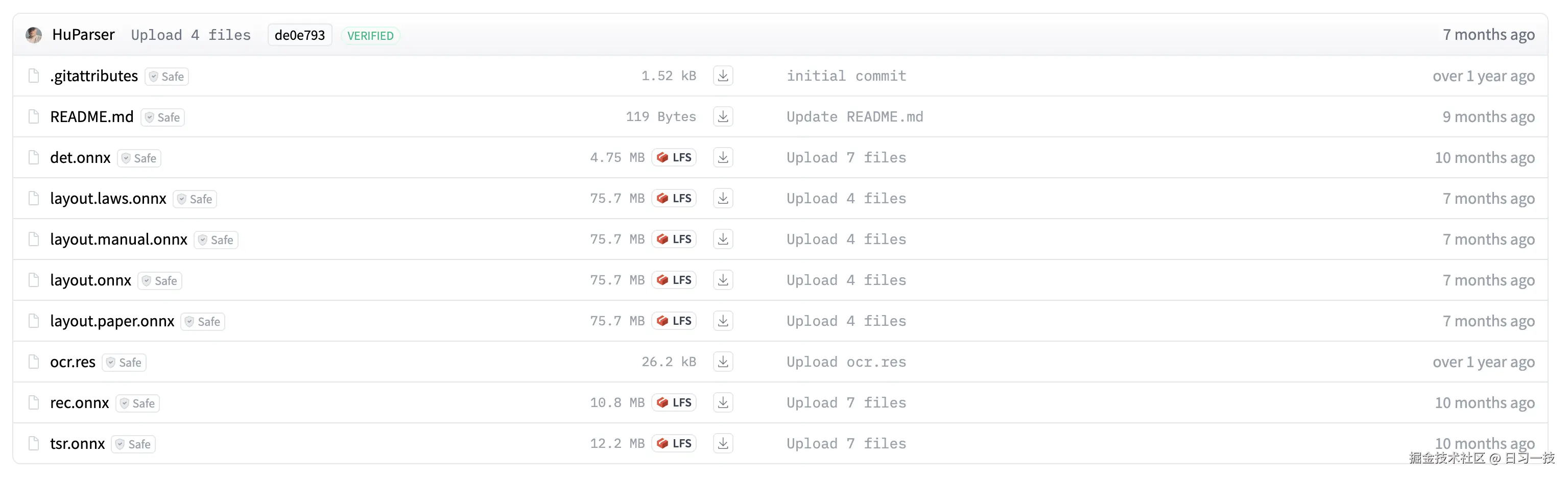Download the tsr.onnx model
The height and width of the screenshot is (478, 1568).
723,443
